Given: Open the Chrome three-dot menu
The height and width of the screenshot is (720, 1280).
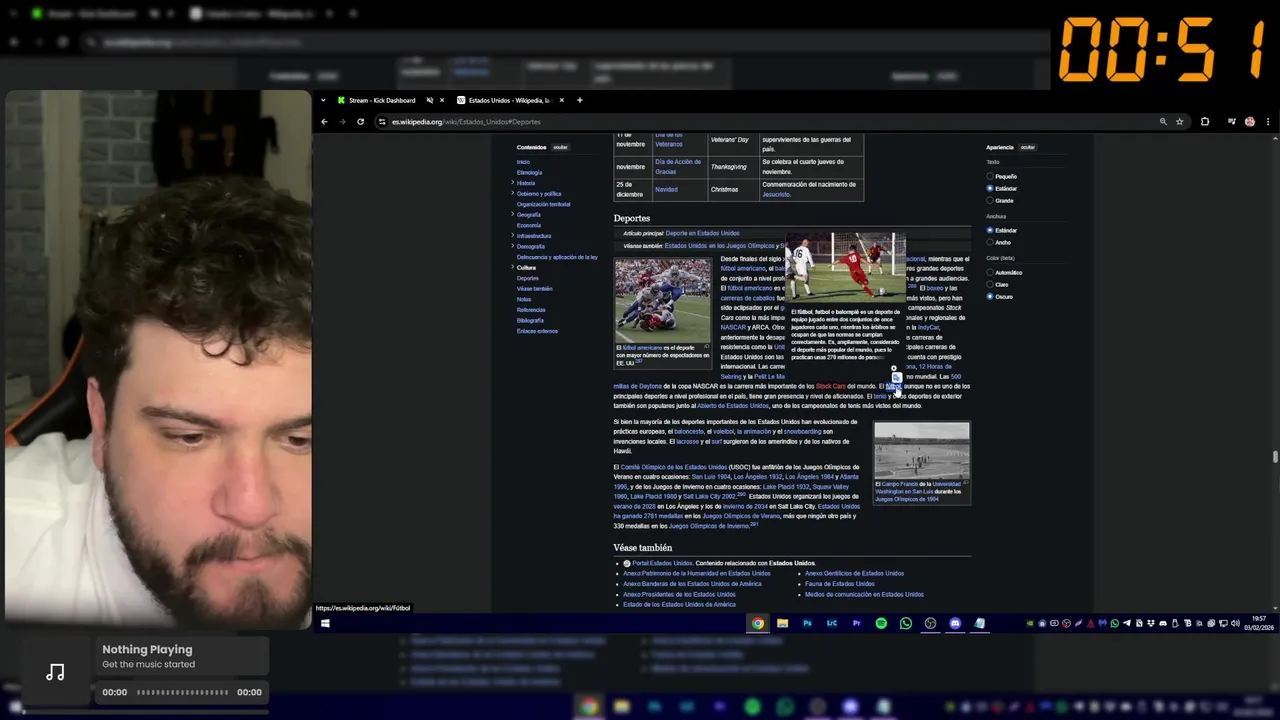Looking at the screenshot, I should coord(1268,122).
